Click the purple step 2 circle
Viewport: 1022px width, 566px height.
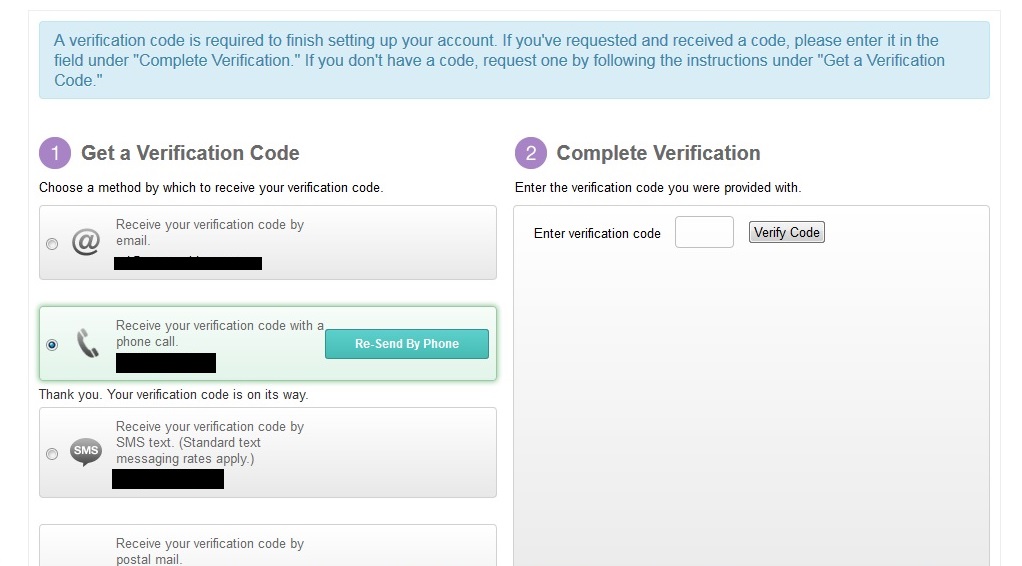pos(531,153)
